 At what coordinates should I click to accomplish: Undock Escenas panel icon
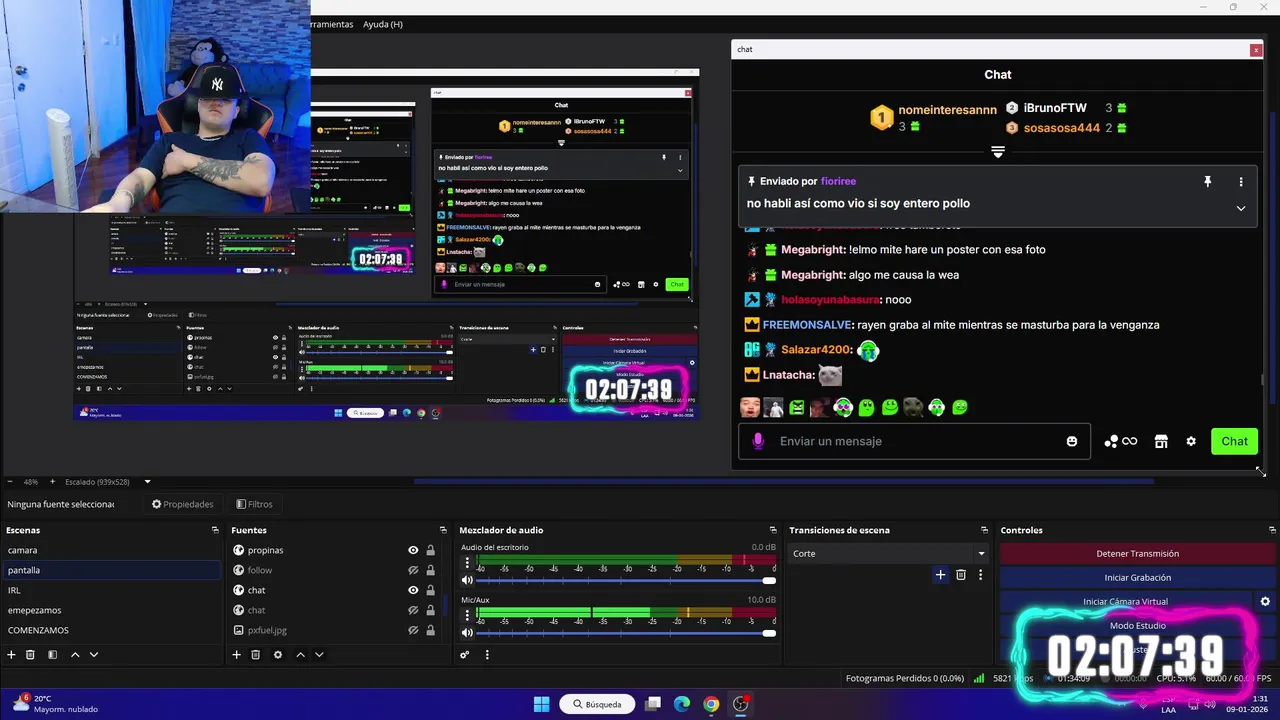(215, 530)
